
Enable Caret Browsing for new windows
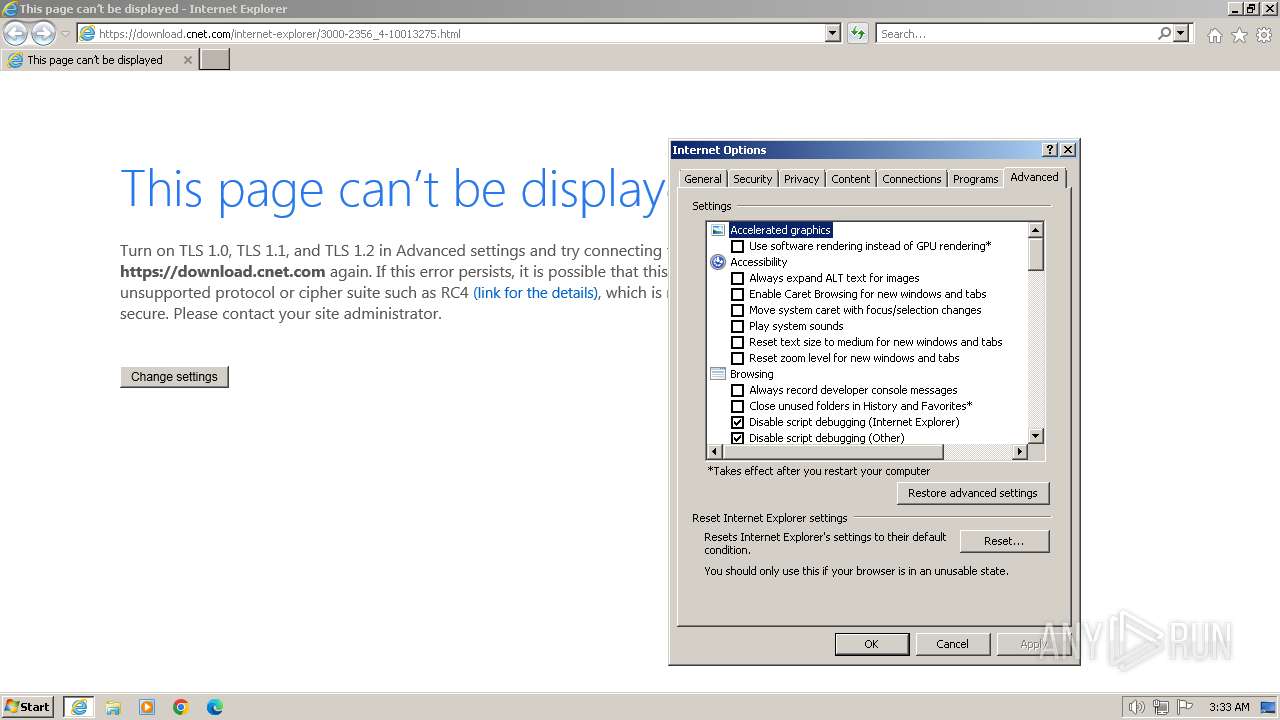coord(738,294)
